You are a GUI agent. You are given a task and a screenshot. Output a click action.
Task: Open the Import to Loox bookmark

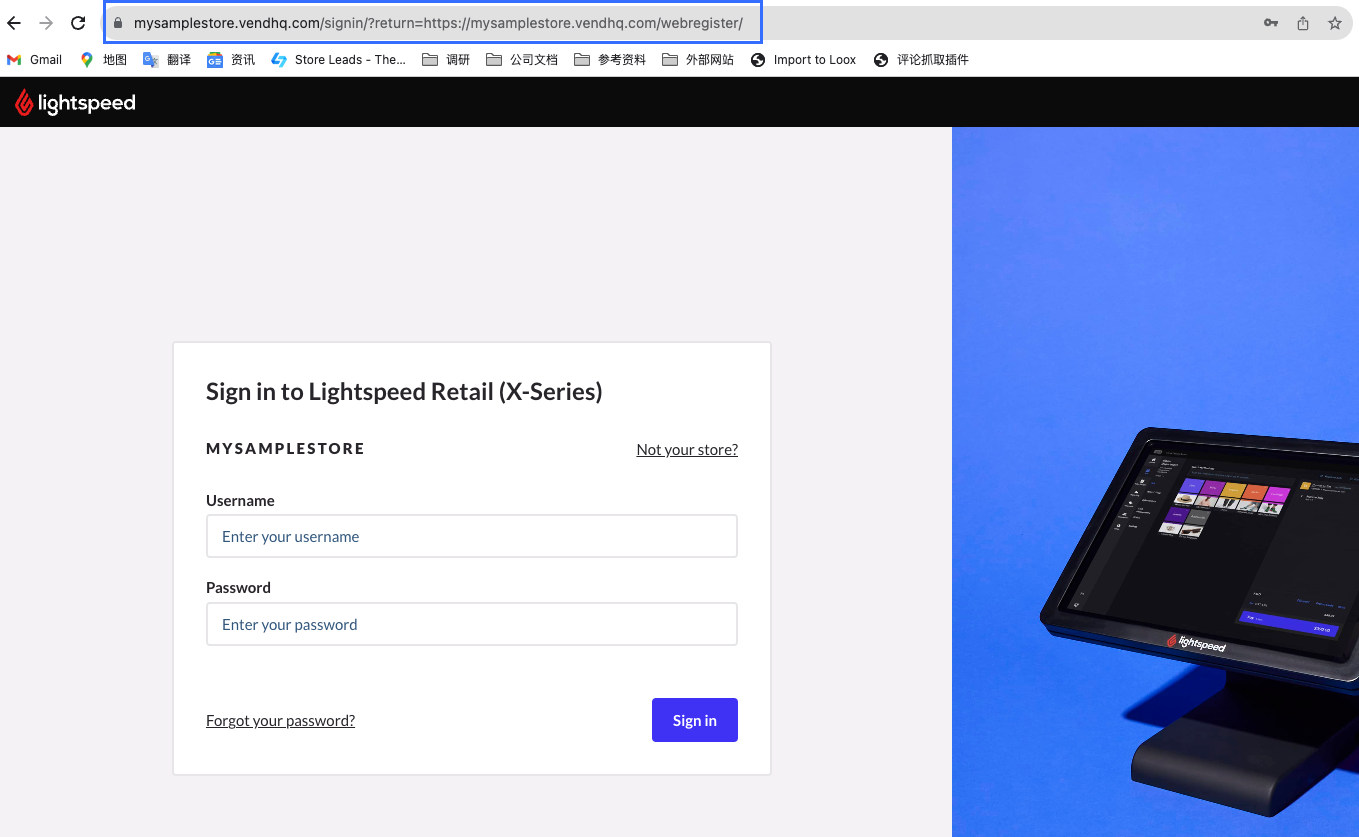click(803, 60)
